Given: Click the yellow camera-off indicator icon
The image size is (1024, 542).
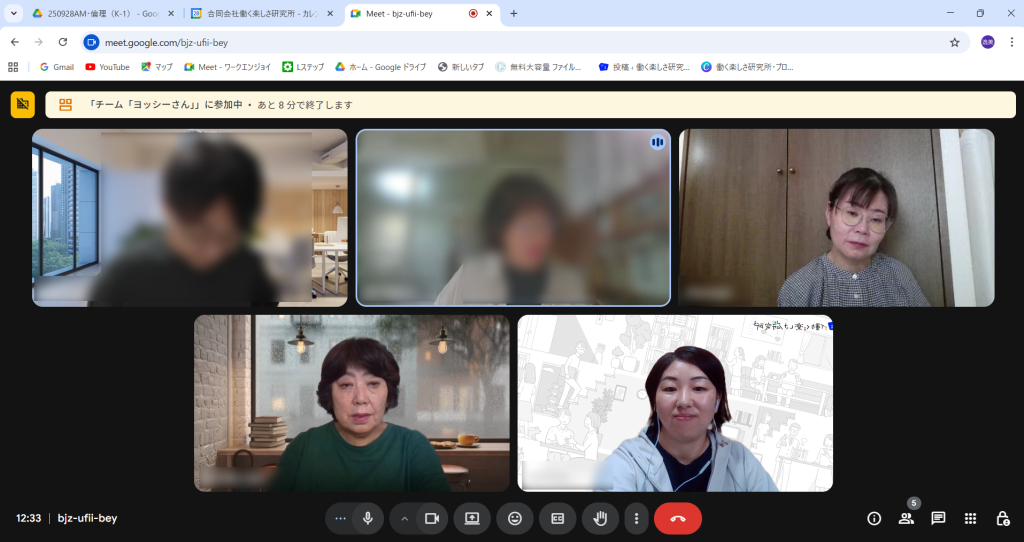Looking at the screenshot, I should tap(23, 105).
